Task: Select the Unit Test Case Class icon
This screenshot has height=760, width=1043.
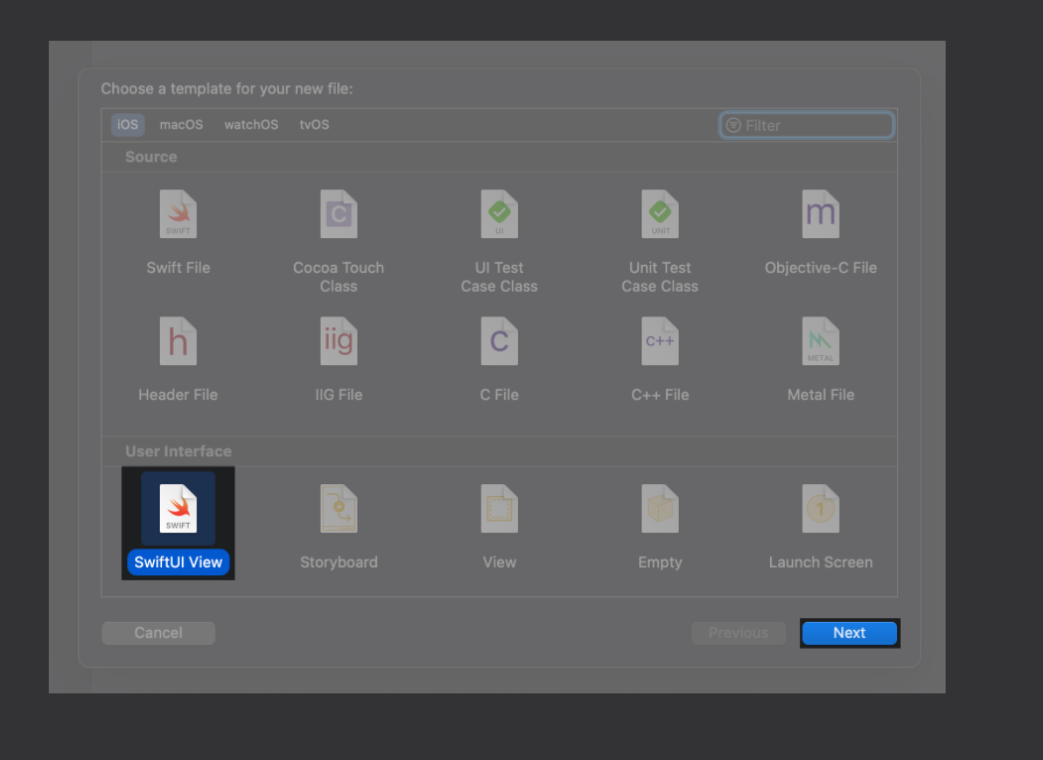Action: click(660, 214)
